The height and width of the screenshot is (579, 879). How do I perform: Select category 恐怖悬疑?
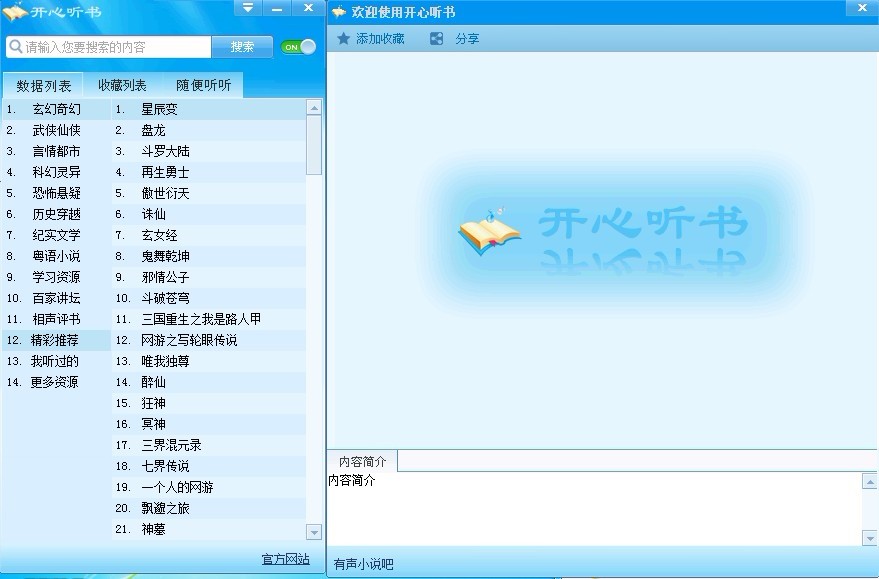[56, 193]
